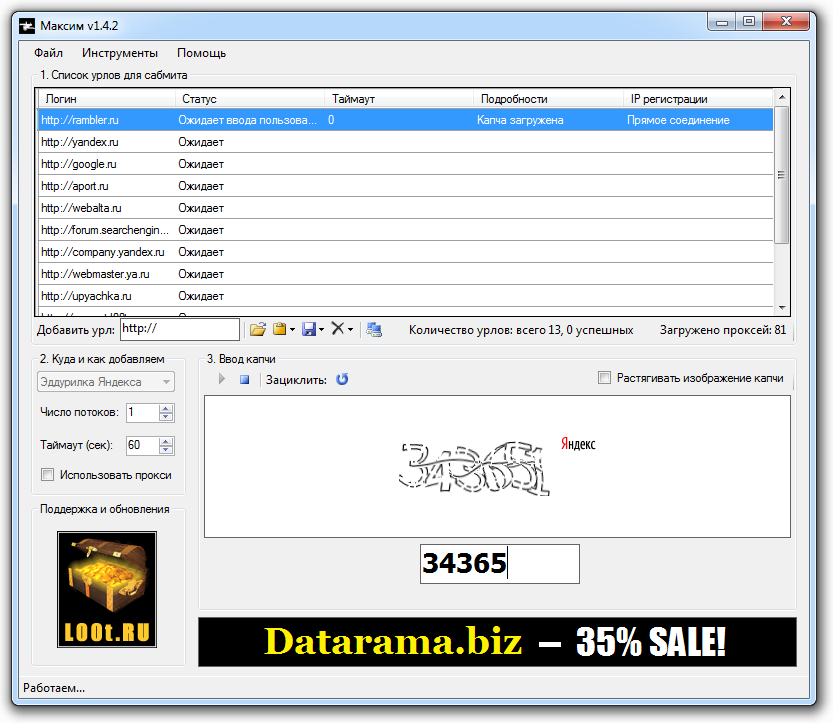
Task: Open the Помощь menu
Action: [x=201, y=53]
